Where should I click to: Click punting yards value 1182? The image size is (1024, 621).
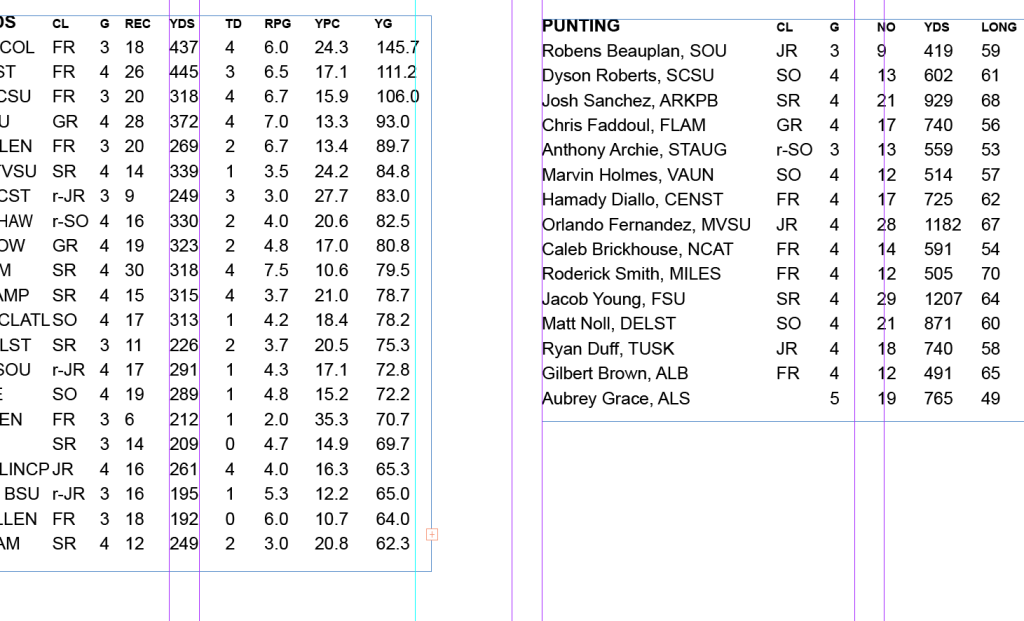coord(943,225)
